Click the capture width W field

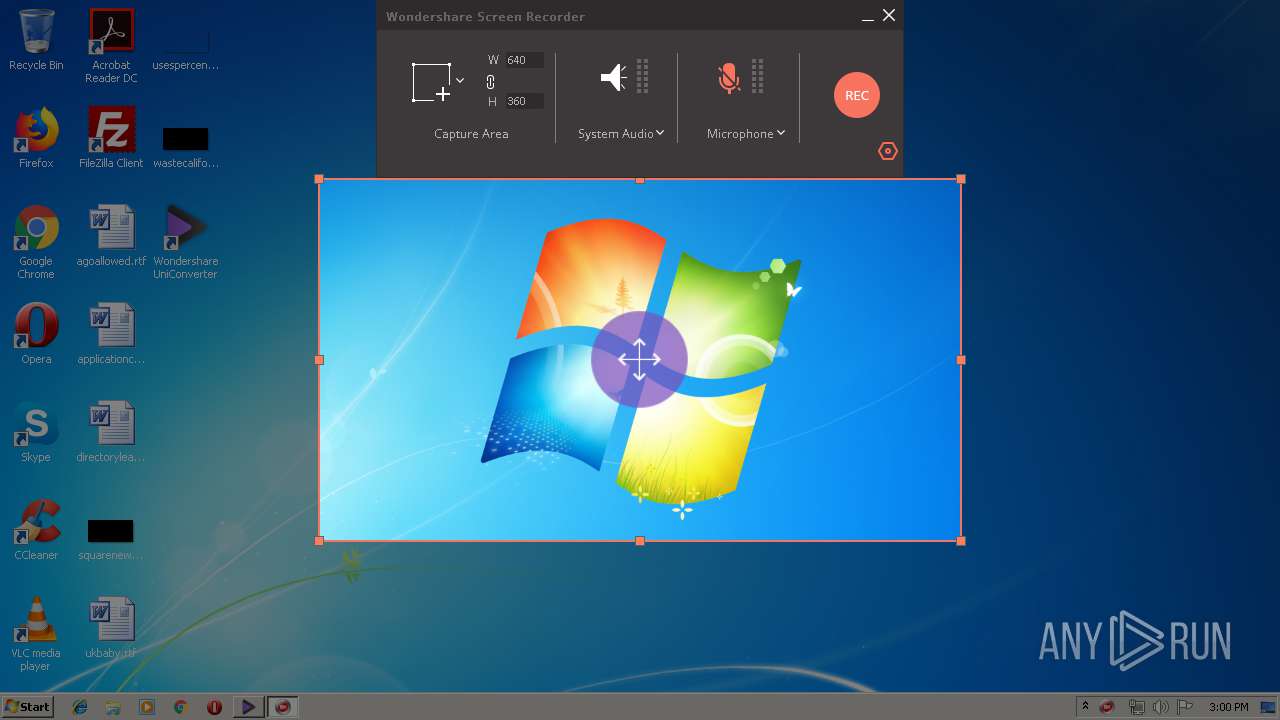pos(524,60)
